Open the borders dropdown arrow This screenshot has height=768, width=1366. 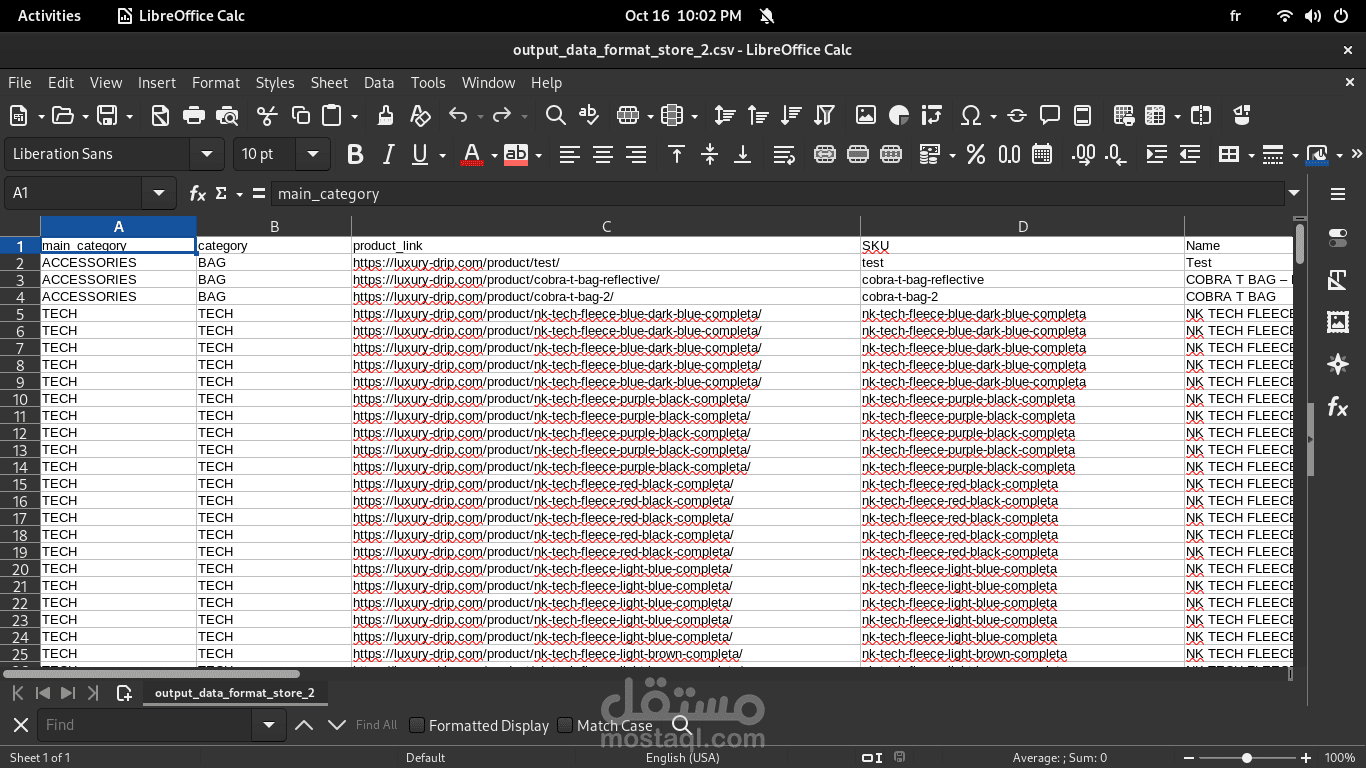coord(1250,154)
